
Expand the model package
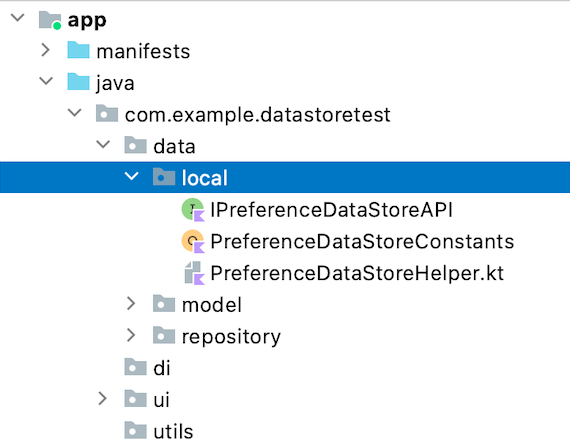[x=131, y=304]
